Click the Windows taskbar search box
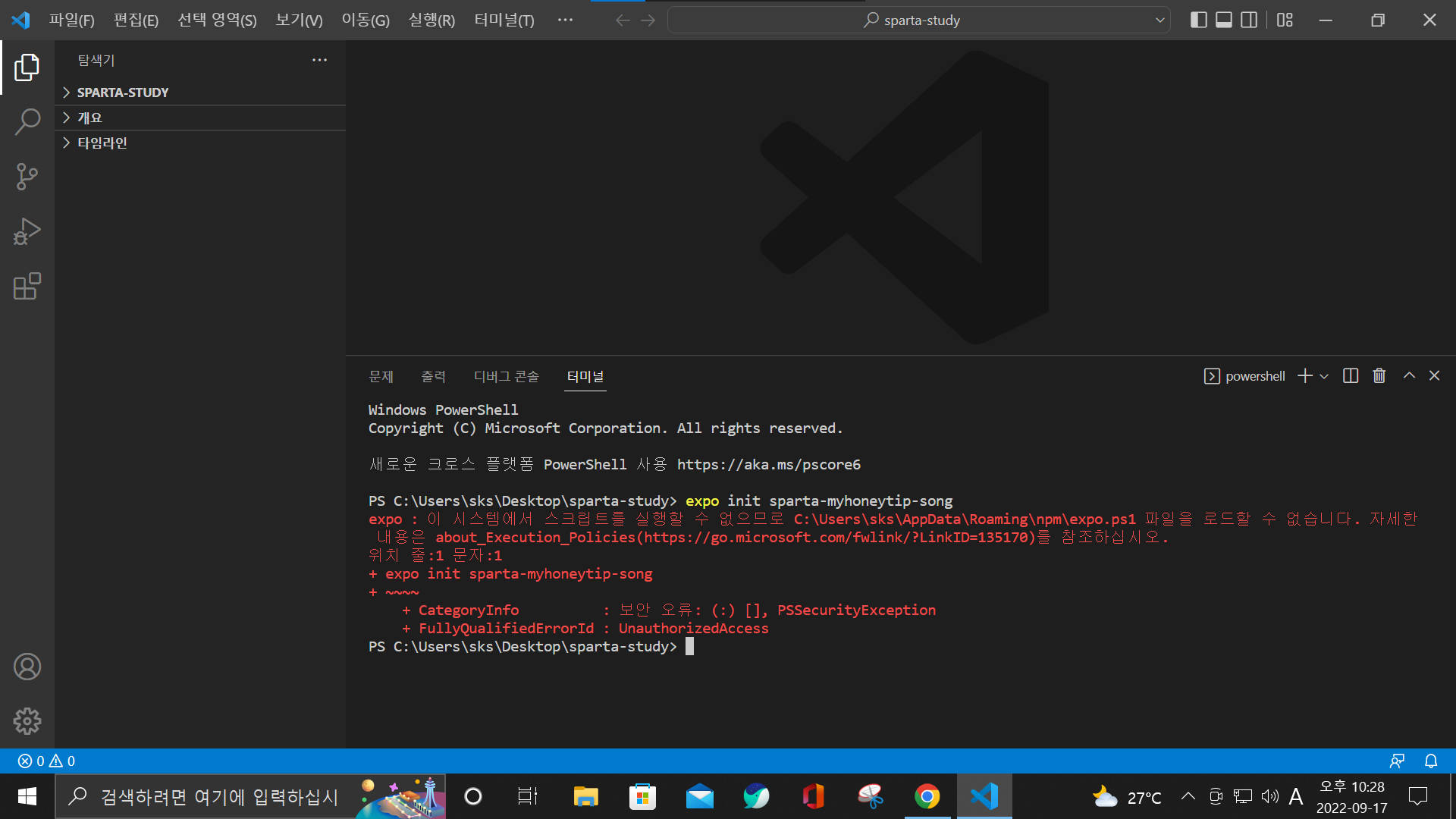This screenshot has height=819, width=1456. tap(250, 796)
